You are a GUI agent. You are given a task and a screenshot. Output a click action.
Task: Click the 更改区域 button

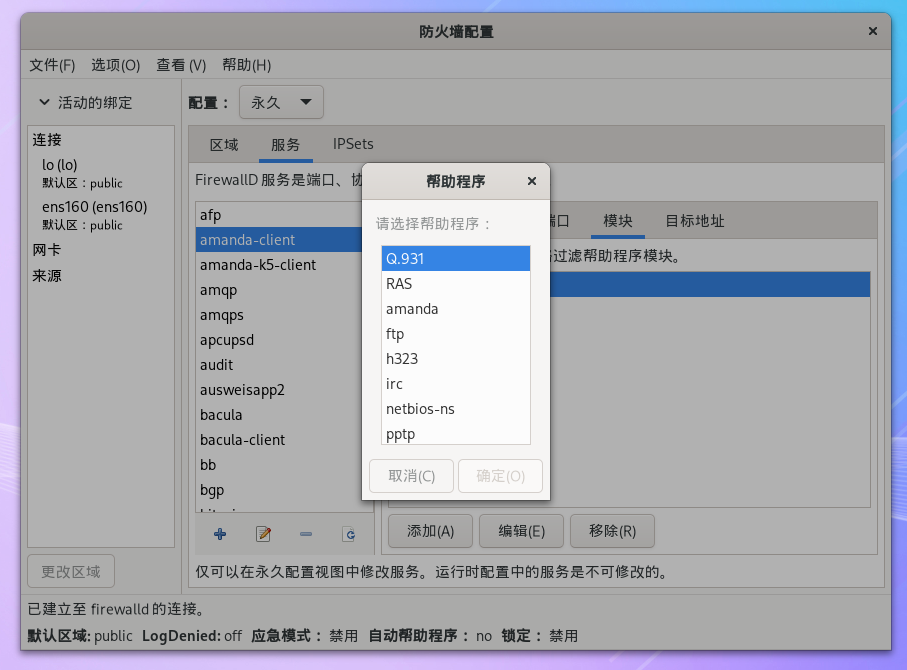[70, 570]
